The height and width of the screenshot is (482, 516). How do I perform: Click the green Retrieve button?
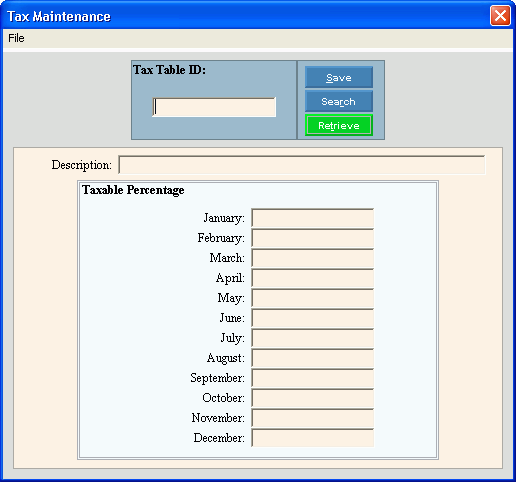(339, 125)
